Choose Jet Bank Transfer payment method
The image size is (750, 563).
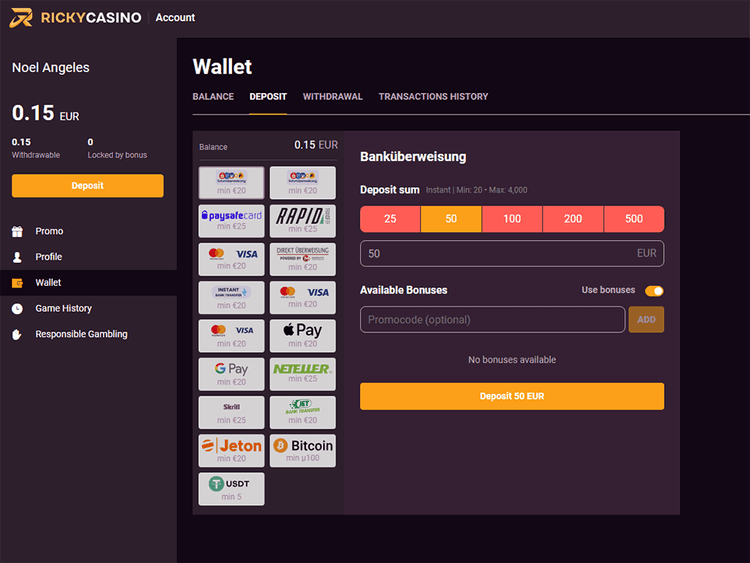(303, 412)
